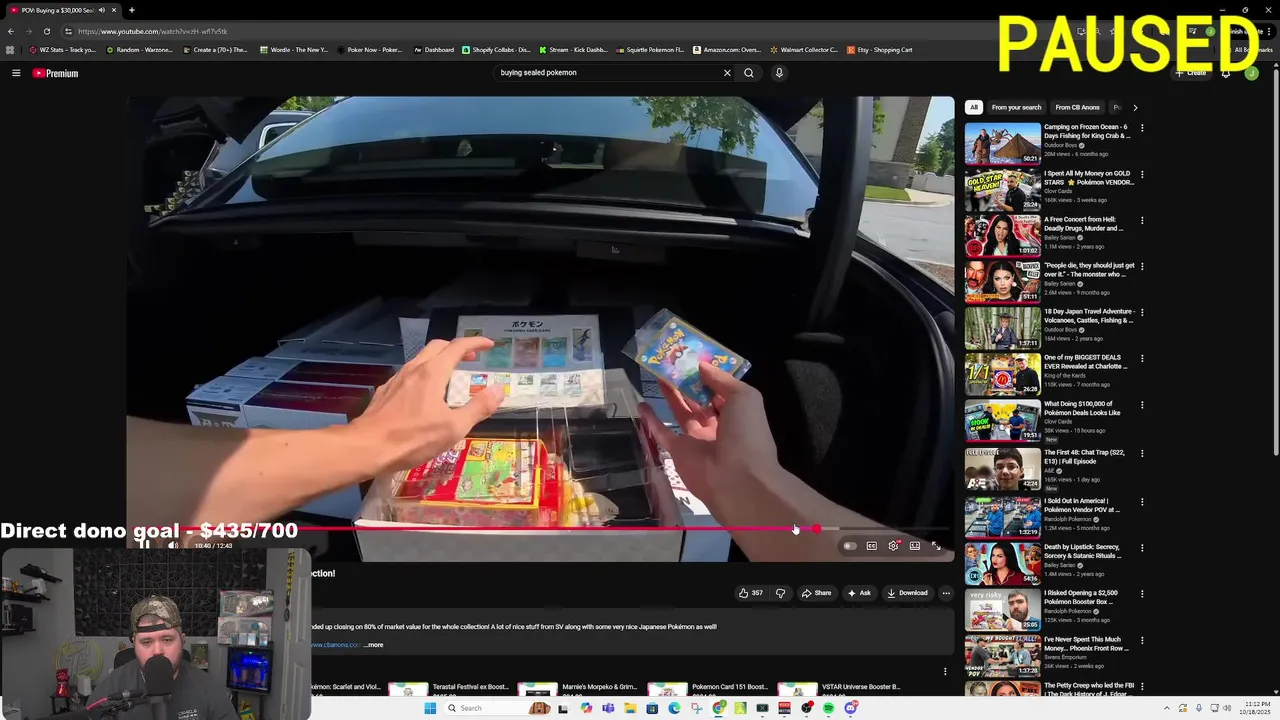Open options for 'Camping on Frozen Ocean' video
The height and width of the screenshot is (720, 1280).
tap(1142, 128)
